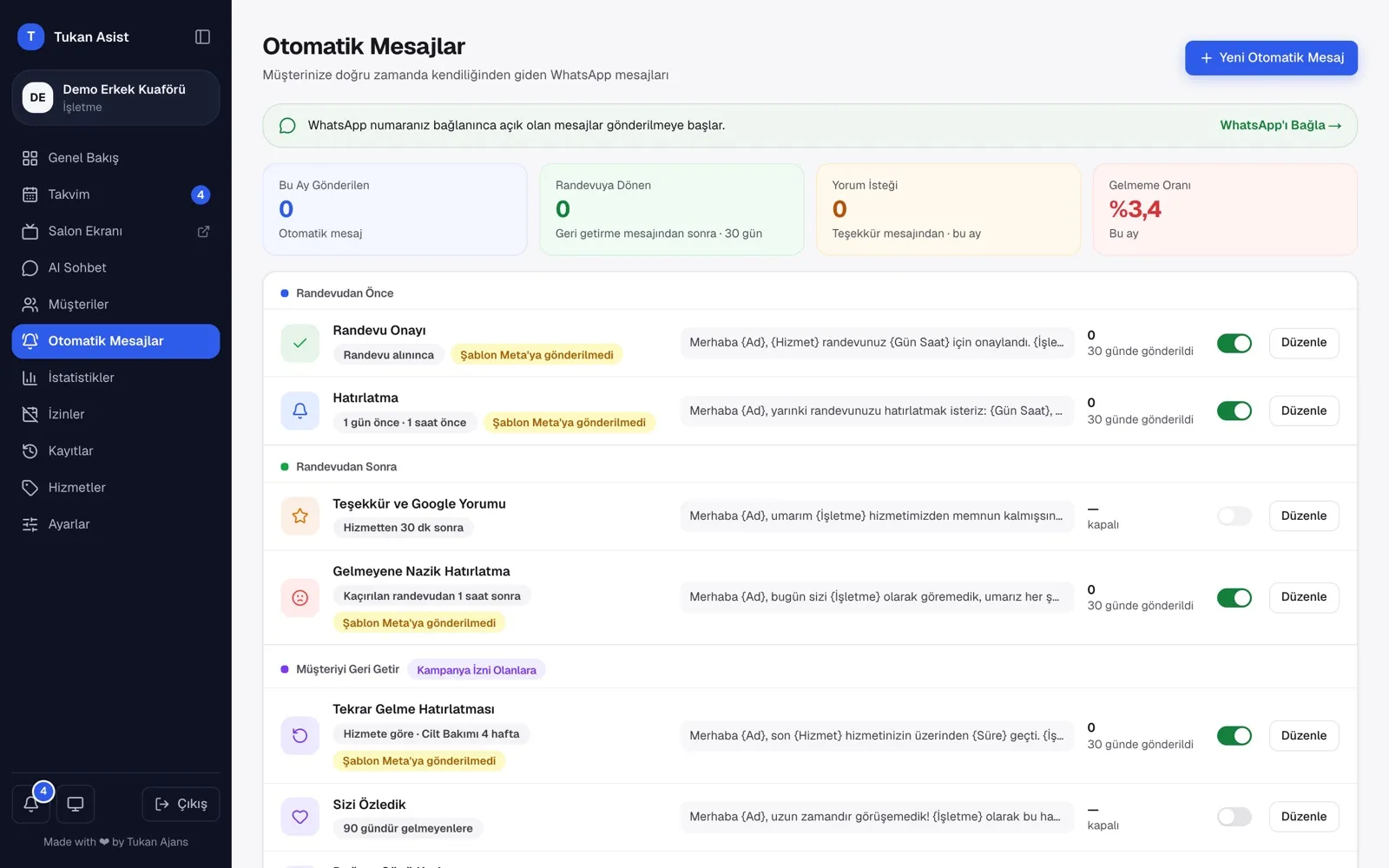The height and width of the screenshot is (868, 1389).
Task: Go to Genel Bakış in the sidebar
Action: [x=115, y=158]
